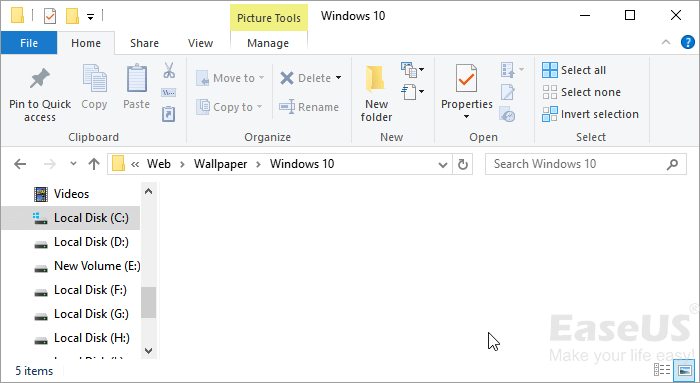700x383 pixels.
Task: Click the Copy icon in Clipboard
Action: 94,78
